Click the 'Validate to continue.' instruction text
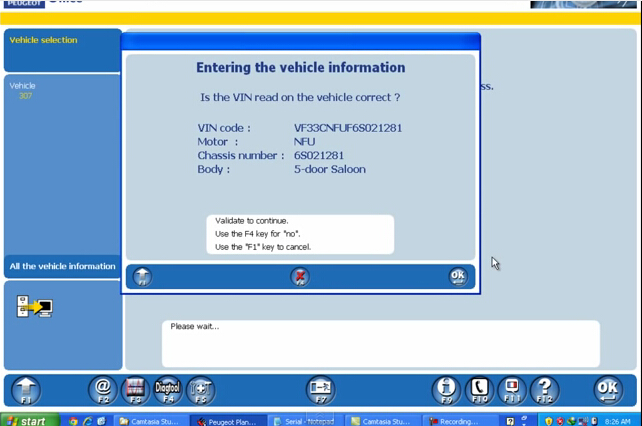 pyautogui.click(x=252, y=221)
